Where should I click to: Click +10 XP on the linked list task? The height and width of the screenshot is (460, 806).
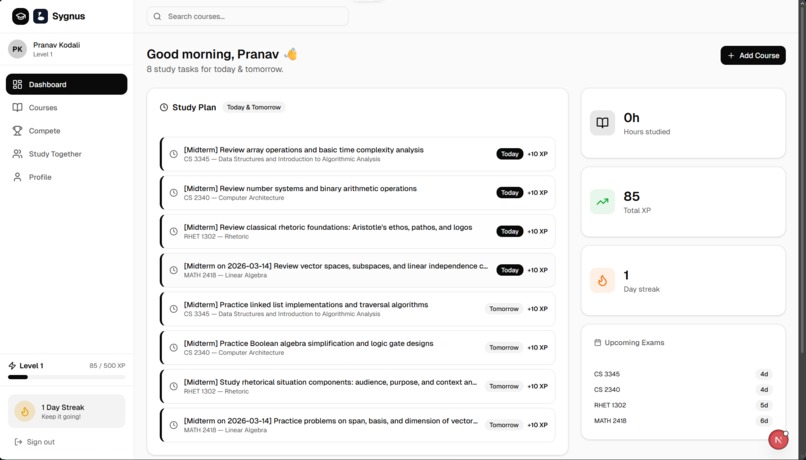[538, 309]
